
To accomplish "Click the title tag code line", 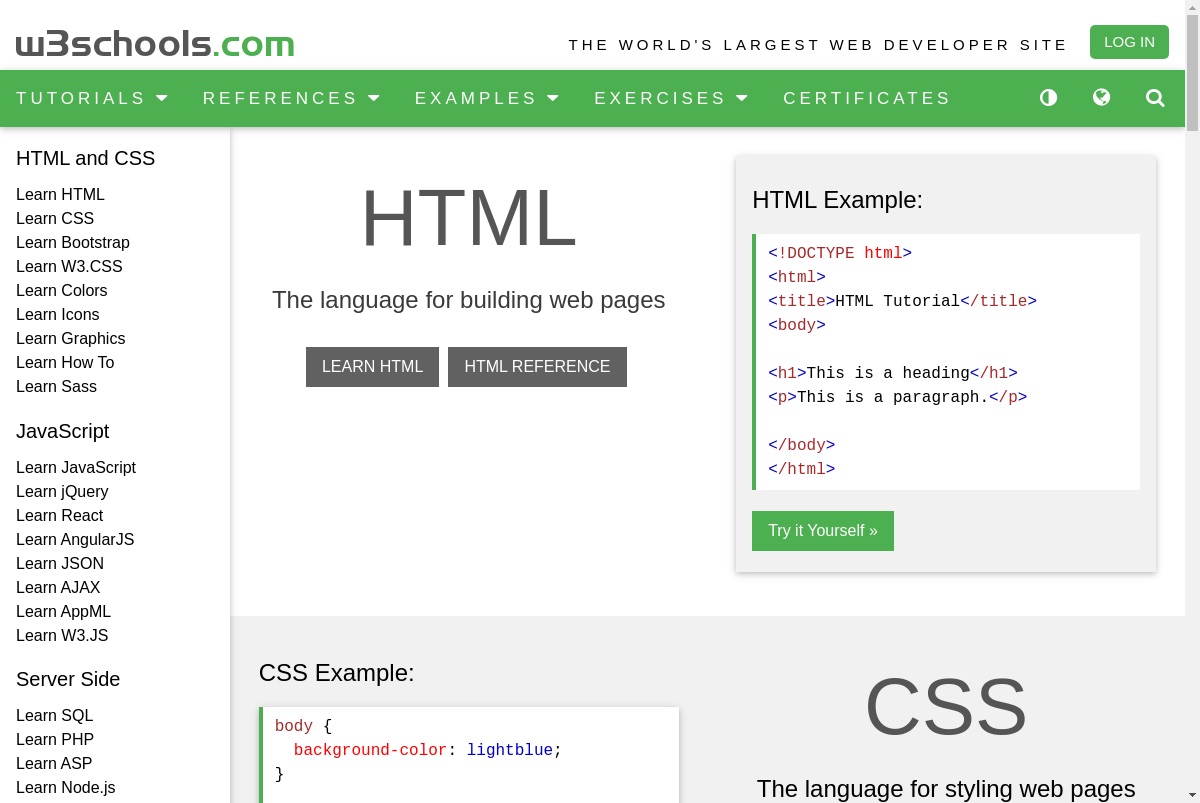I will pyautogui.click(x=902, y=302).
